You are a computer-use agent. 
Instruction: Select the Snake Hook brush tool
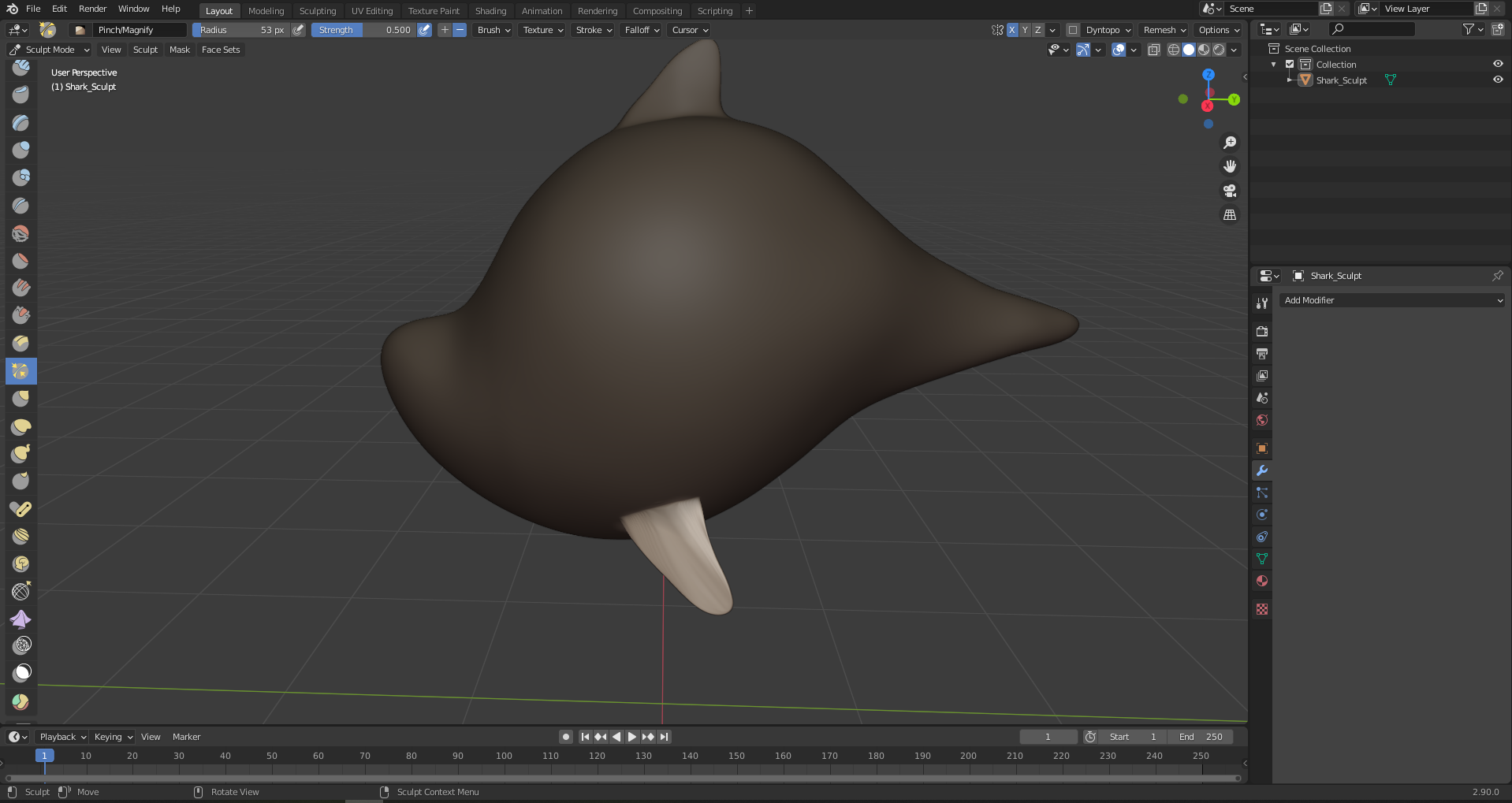pos(21,454)
